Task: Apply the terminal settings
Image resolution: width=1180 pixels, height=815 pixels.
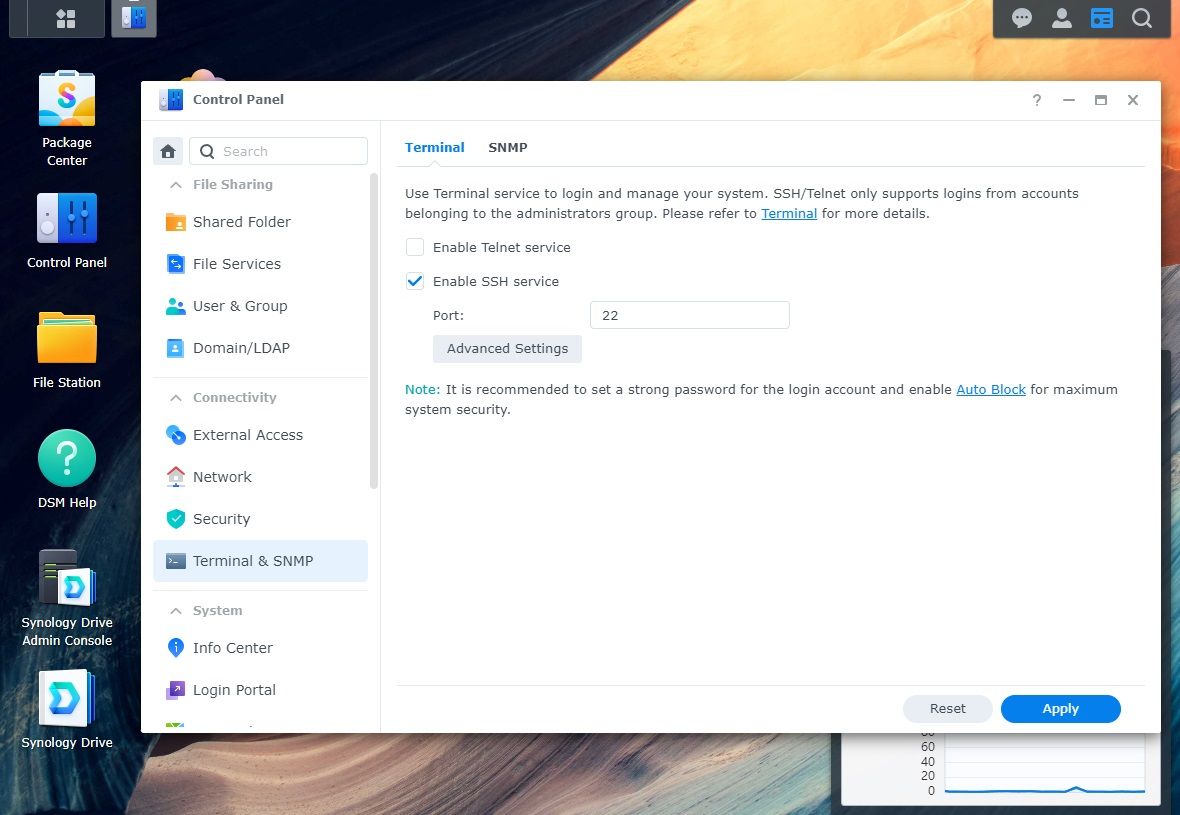Action: click(1060, 708)
